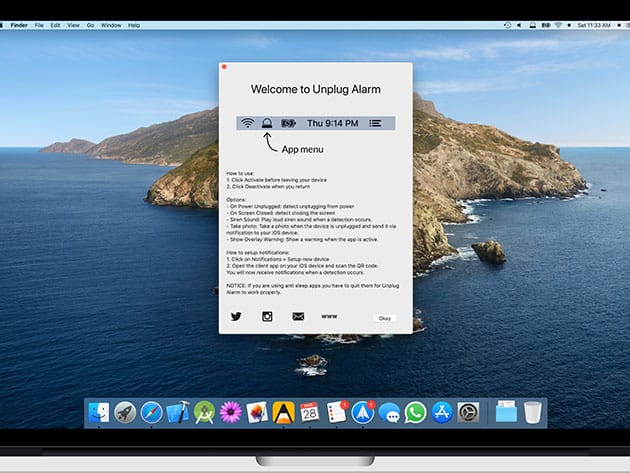Open the Instagram link icon
Image resolution: width=630 pixels, height=473 pixels.
[x=267, y=317]
